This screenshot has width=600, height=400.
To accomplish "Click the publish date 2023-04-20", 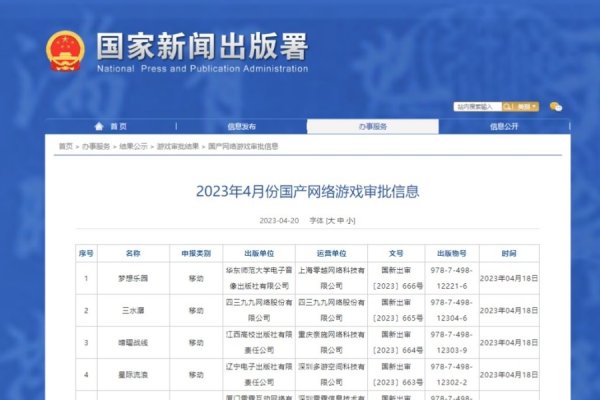I will pyautogui.click(x=279, y=220).
